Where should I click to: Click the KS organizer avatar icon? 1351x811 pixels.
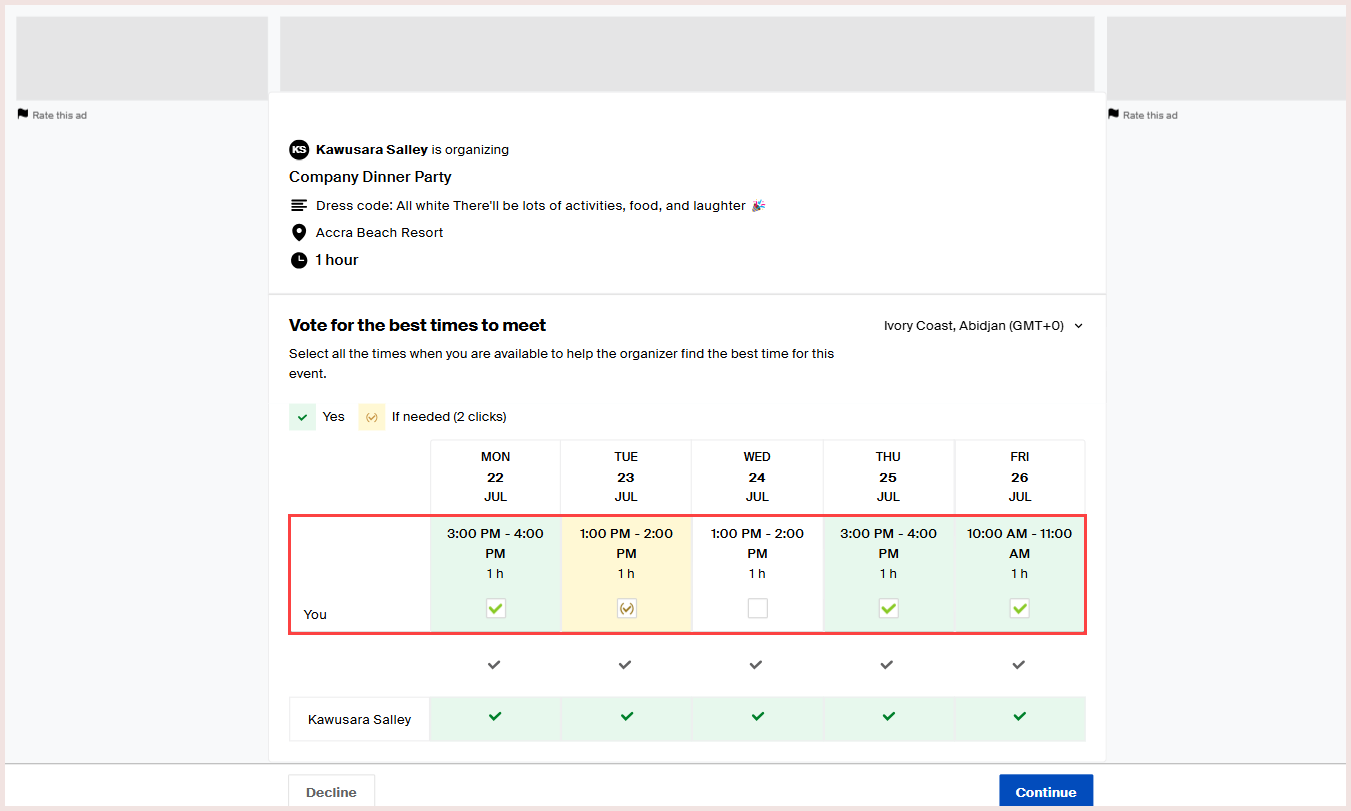(298, 150)
